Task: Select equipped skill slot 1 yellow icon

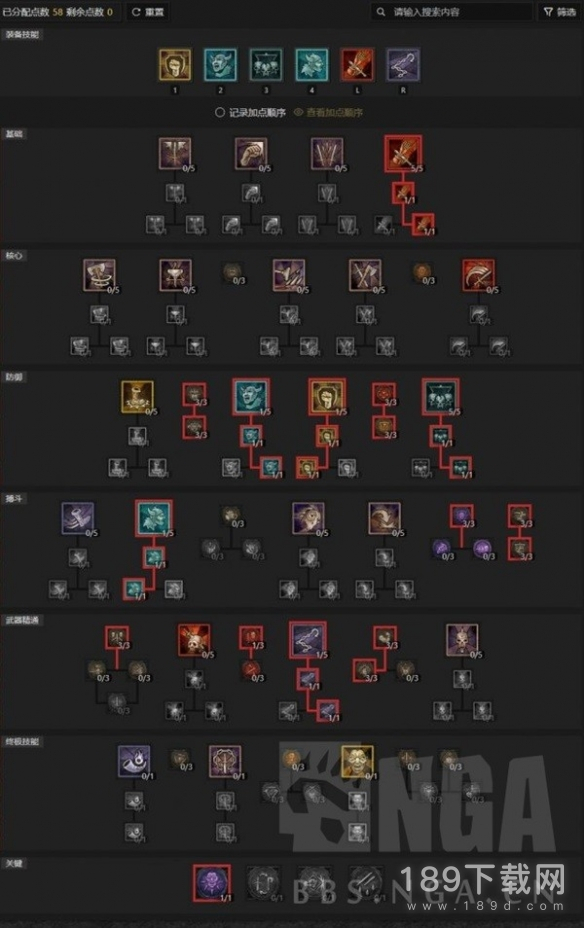Action: (x=175, y=65)
